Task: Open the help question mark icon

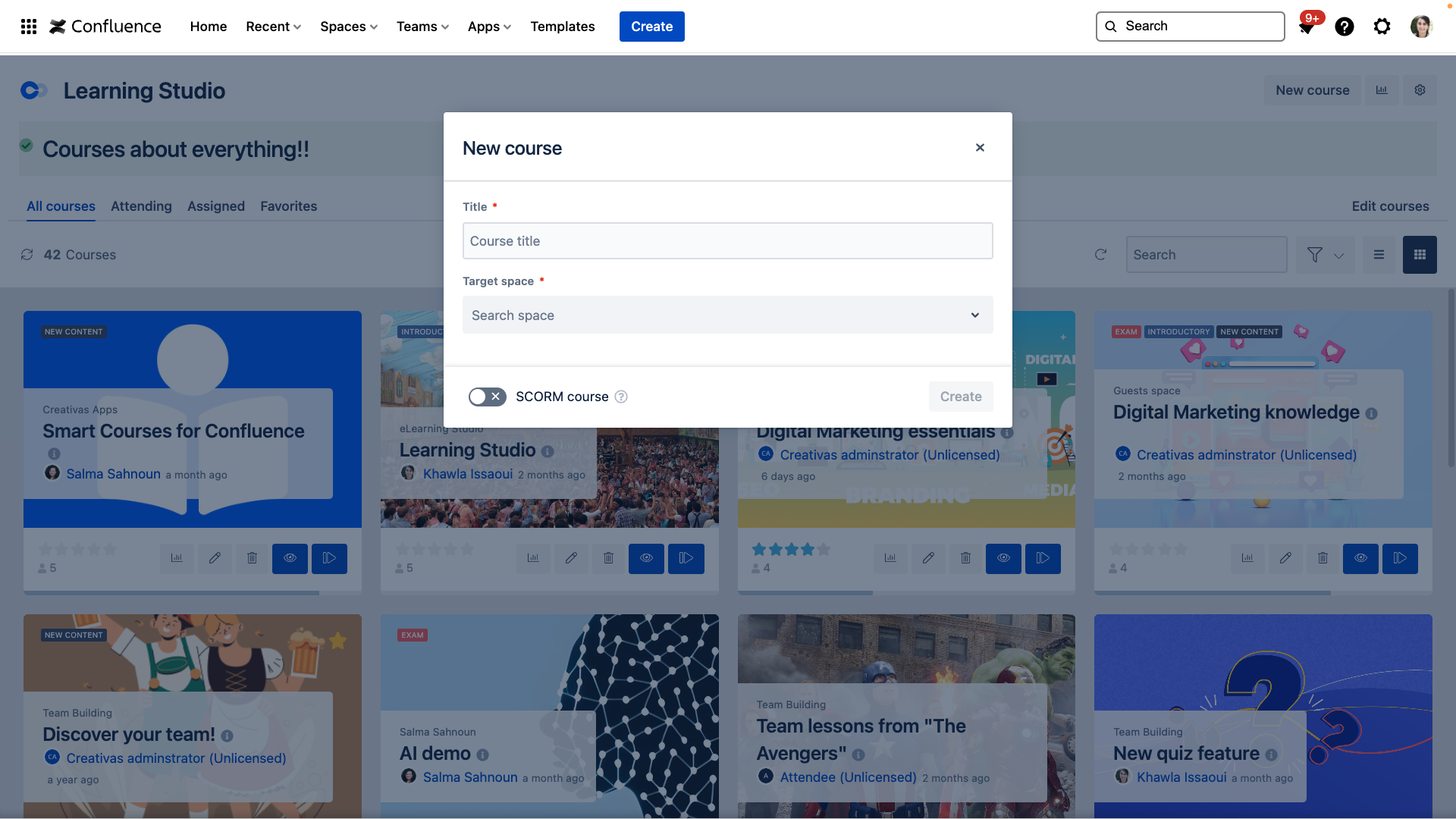Action: (1345, 27)
